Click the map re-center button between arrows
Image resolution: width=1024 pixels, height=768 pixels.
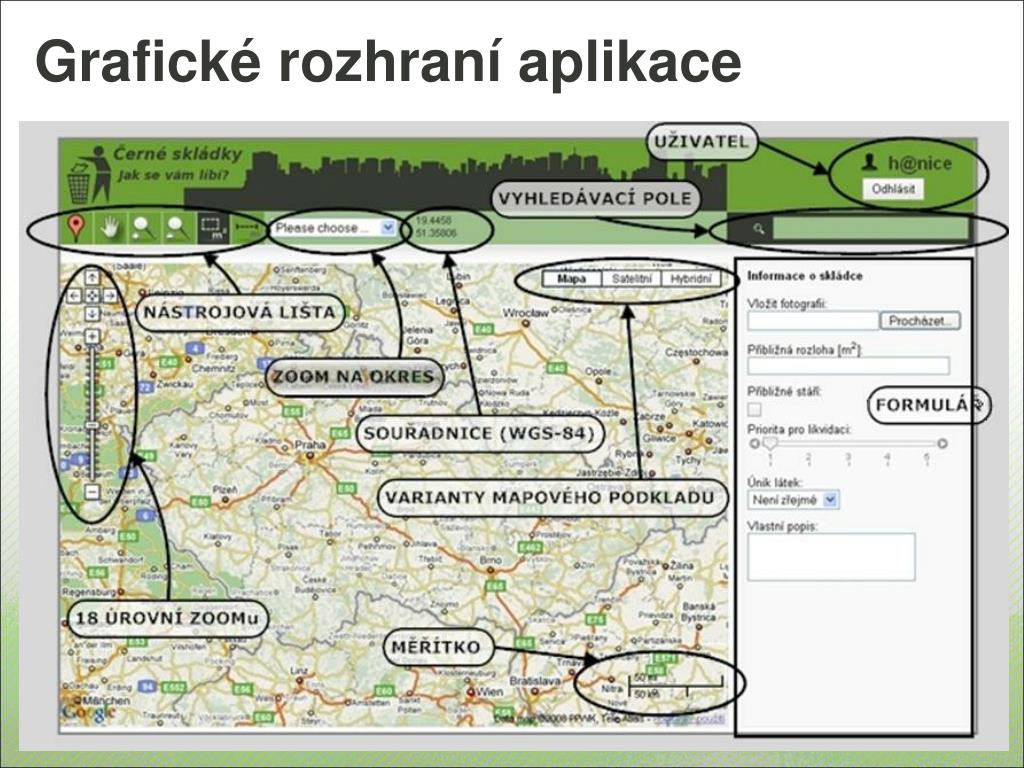(92, 296)
